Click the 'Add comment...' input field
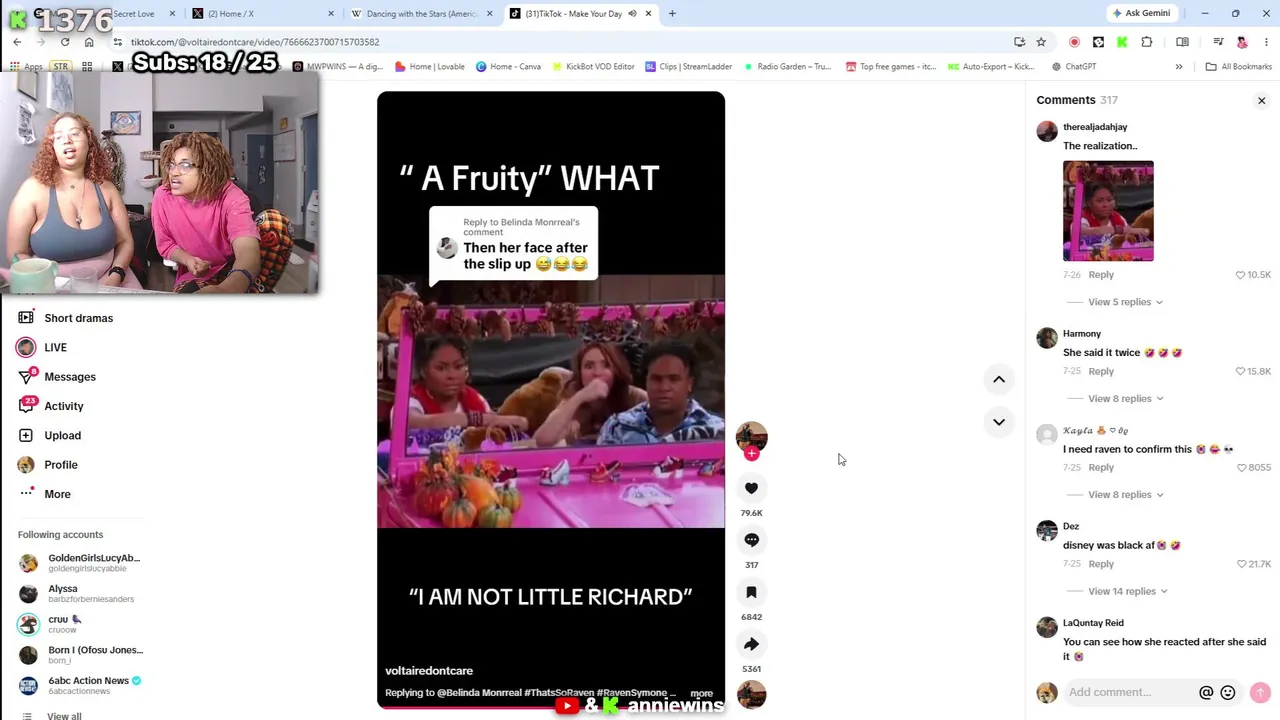Viewport: 1280px width, 720px height. [1130, 692]
